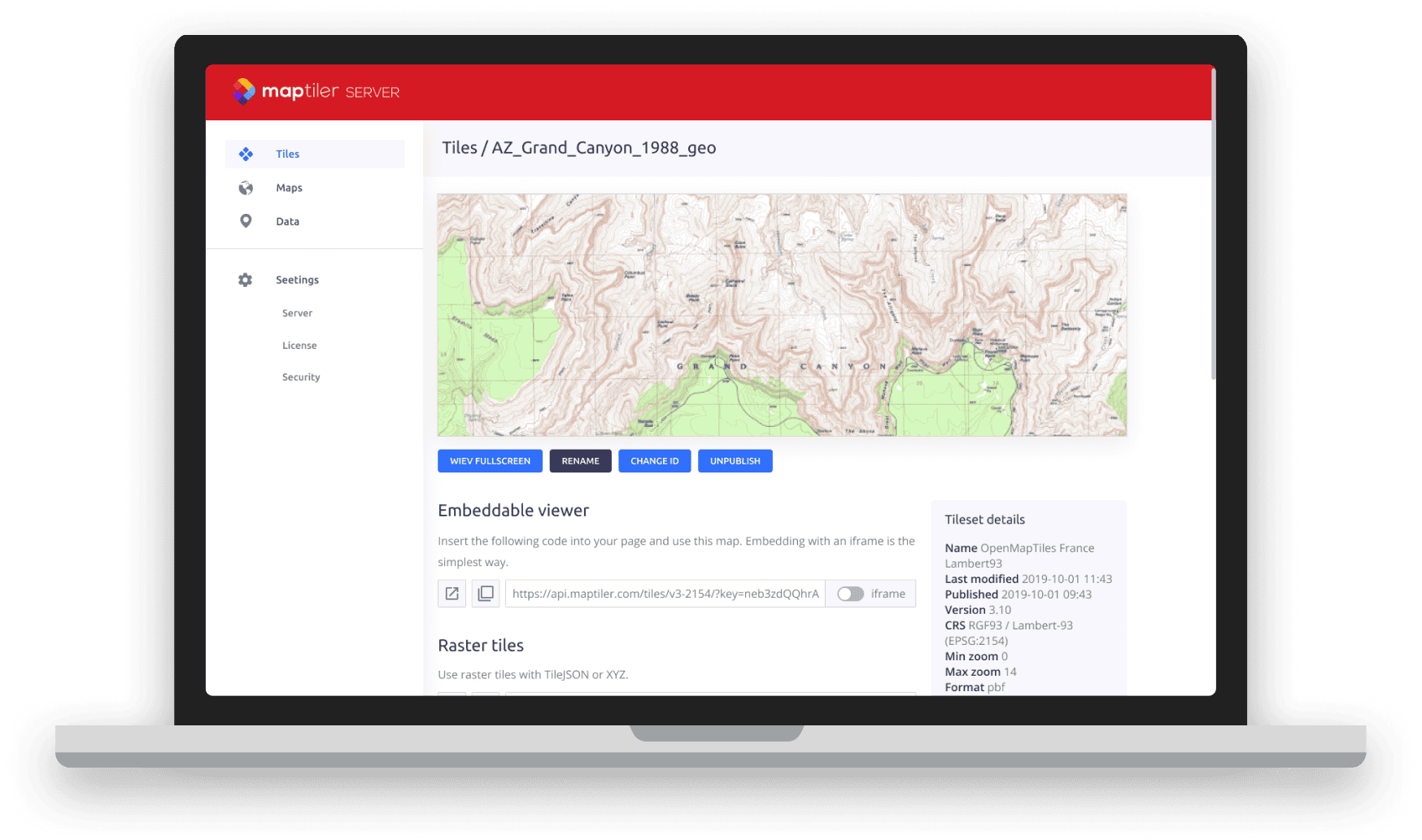Open the Maps globe icon

tap(246, 187)
